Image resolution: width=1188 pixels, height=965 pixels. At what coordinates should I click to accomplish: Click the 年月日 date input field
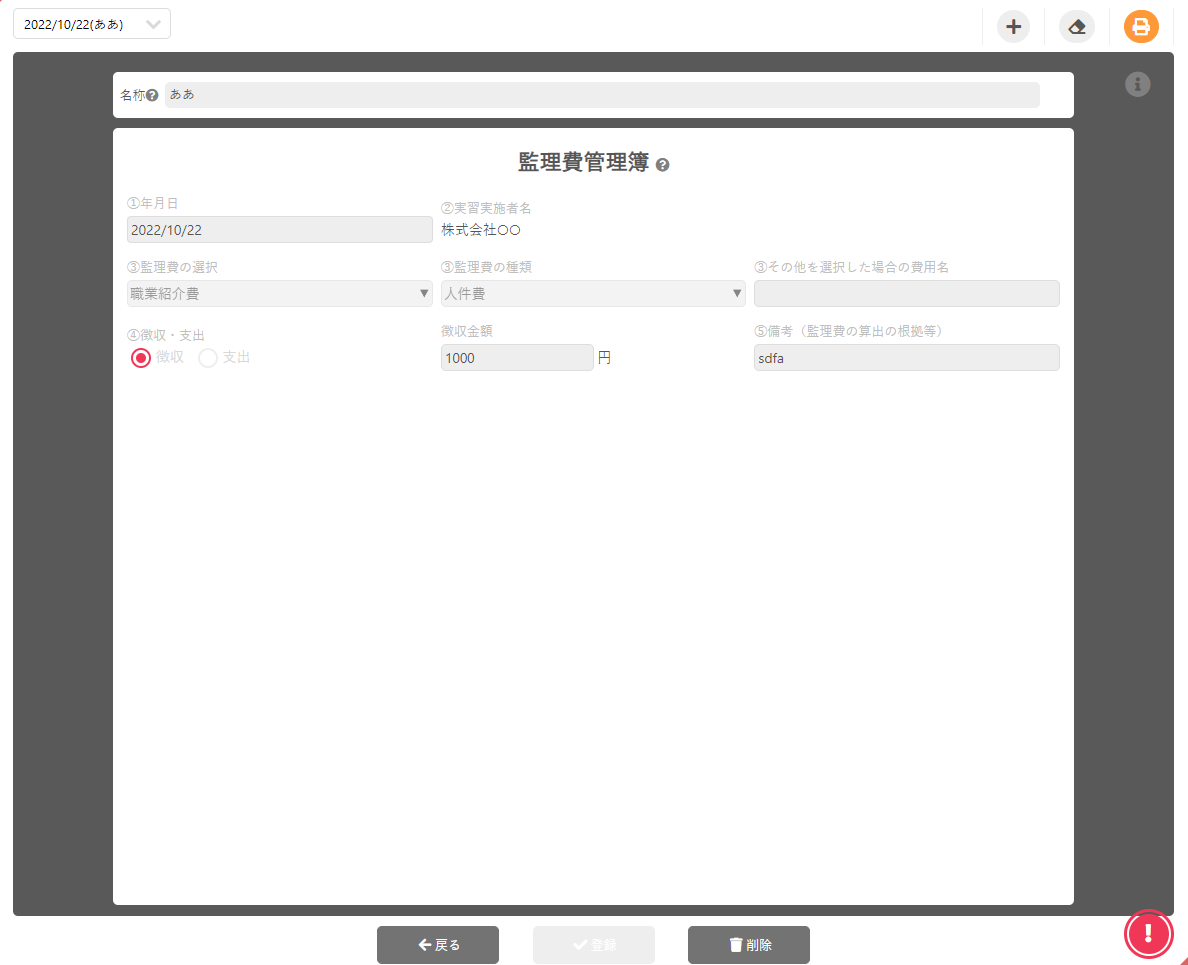click(x=280, y=230)
